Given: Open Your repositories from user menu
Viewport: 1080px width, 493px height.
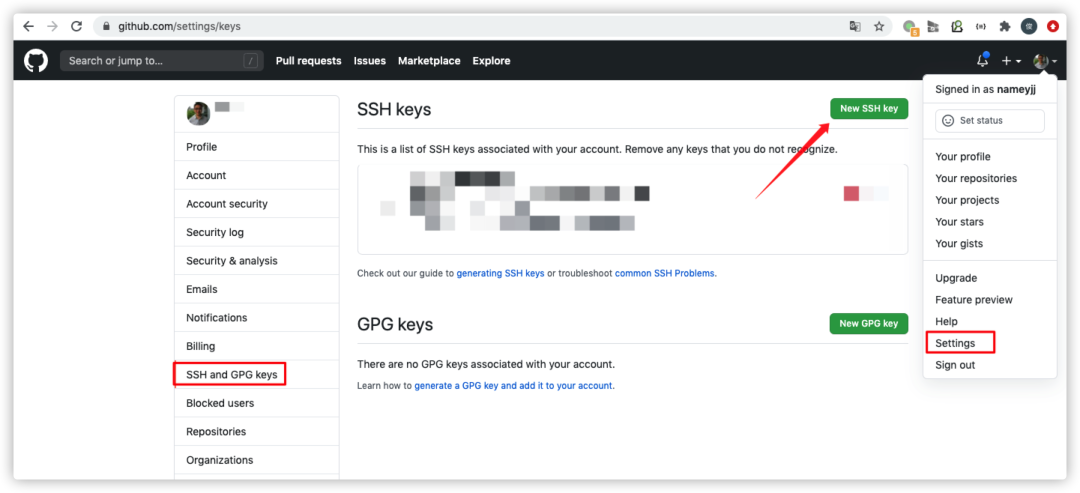Looking at the screenshot, I should coord(990,178).
